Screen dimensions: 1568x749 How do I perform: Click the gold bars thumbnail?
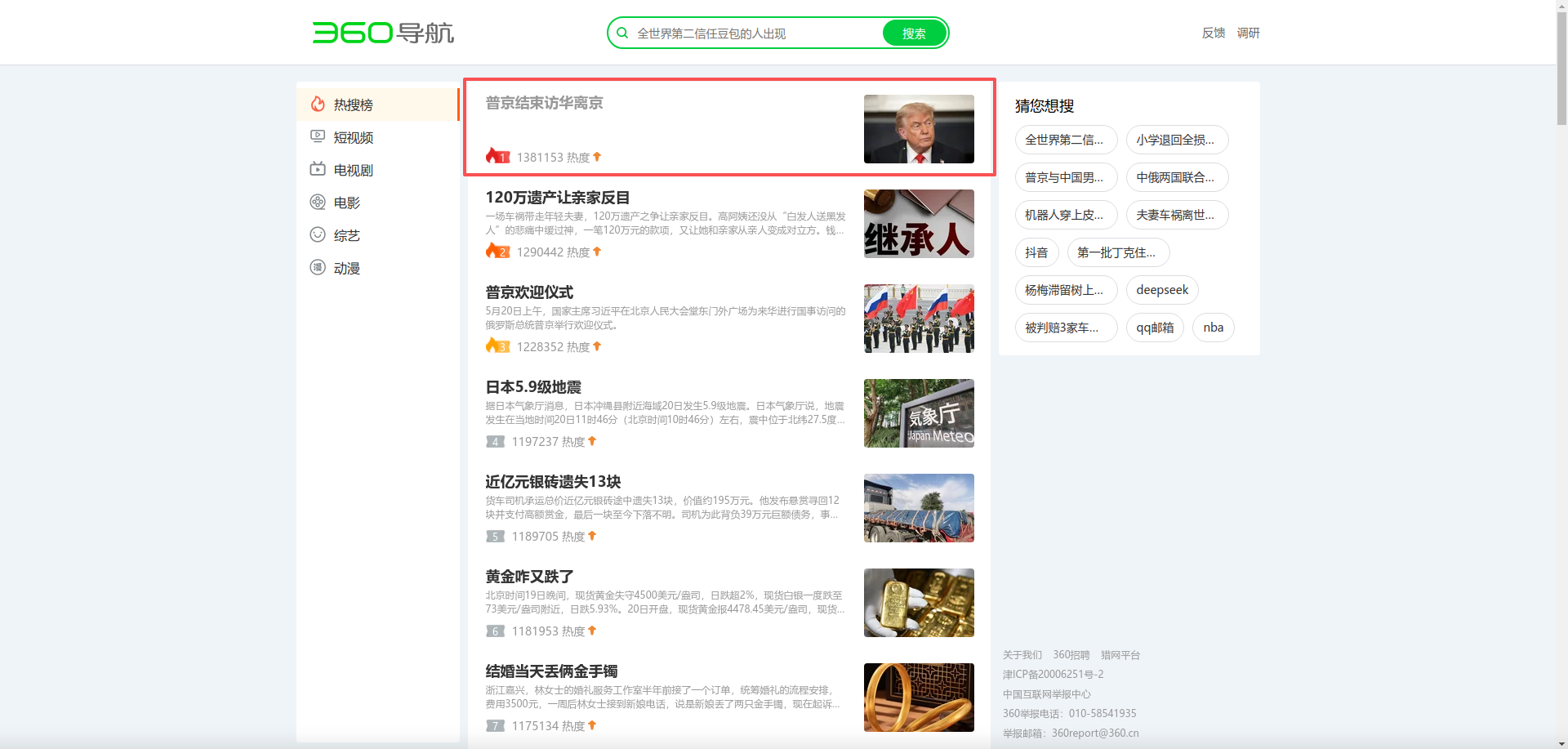point(919,603)
